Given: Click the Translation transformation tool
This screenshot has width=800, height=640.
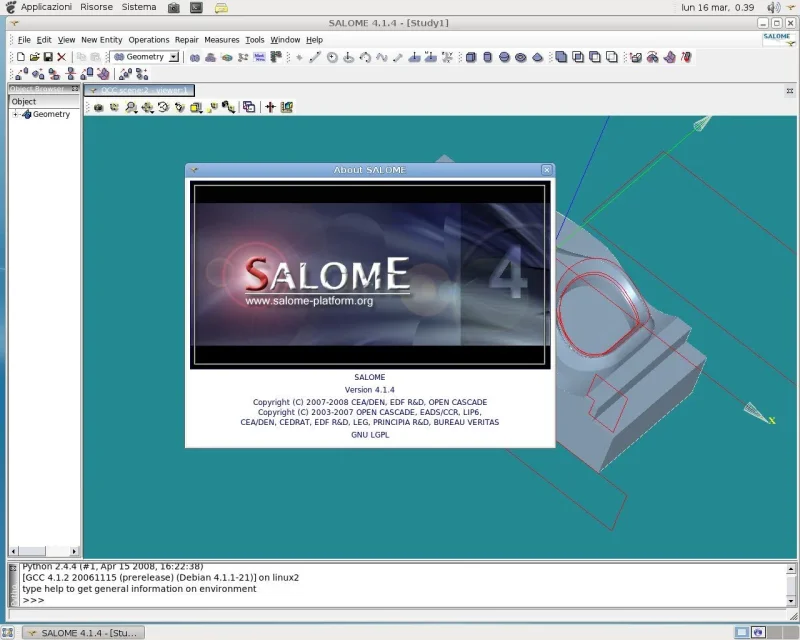Looking at the screenshot, I should [21, 75].
